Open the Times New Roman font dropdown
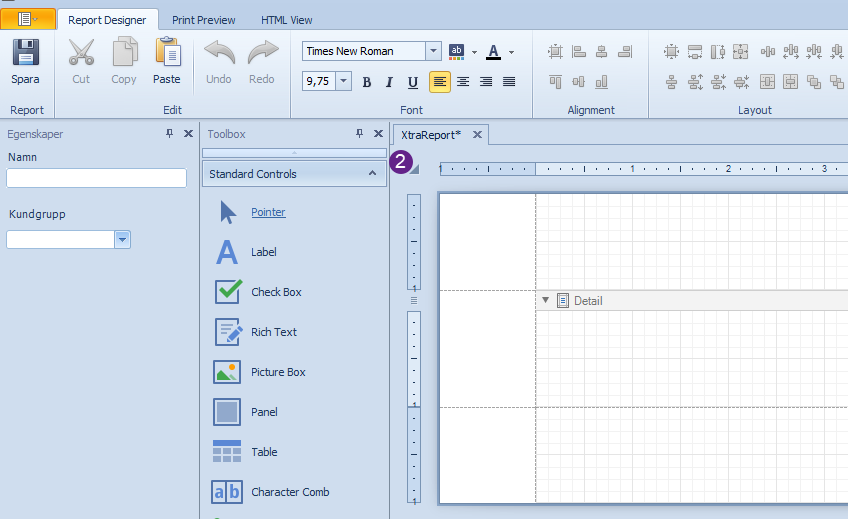848x519 pixels. [x=433, y=51]
